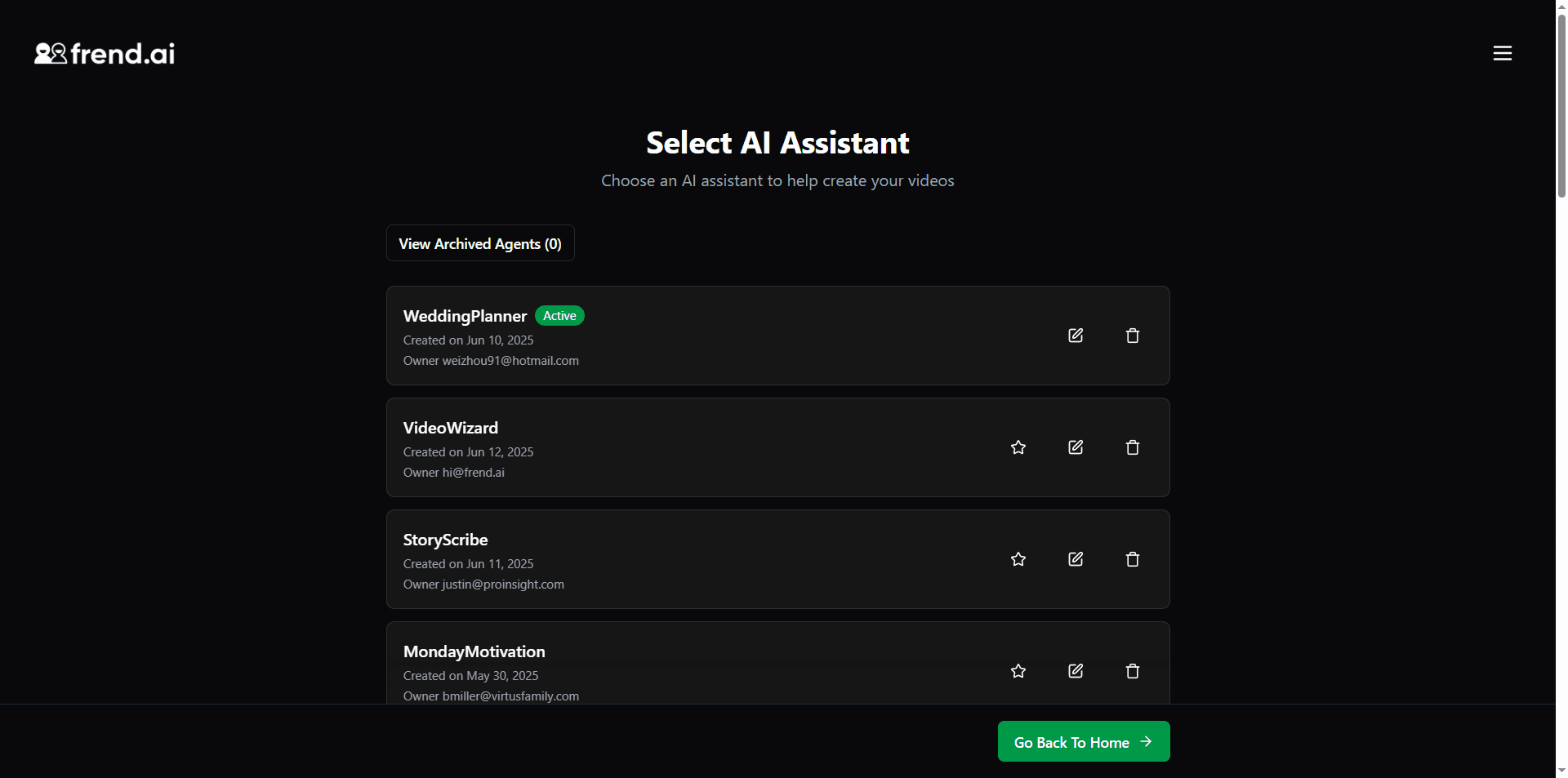Image resolution: width=1568 pixels, height=778 pixels.
Task: Delete the StoryScribe assistant
Action: coord(1132,559)
